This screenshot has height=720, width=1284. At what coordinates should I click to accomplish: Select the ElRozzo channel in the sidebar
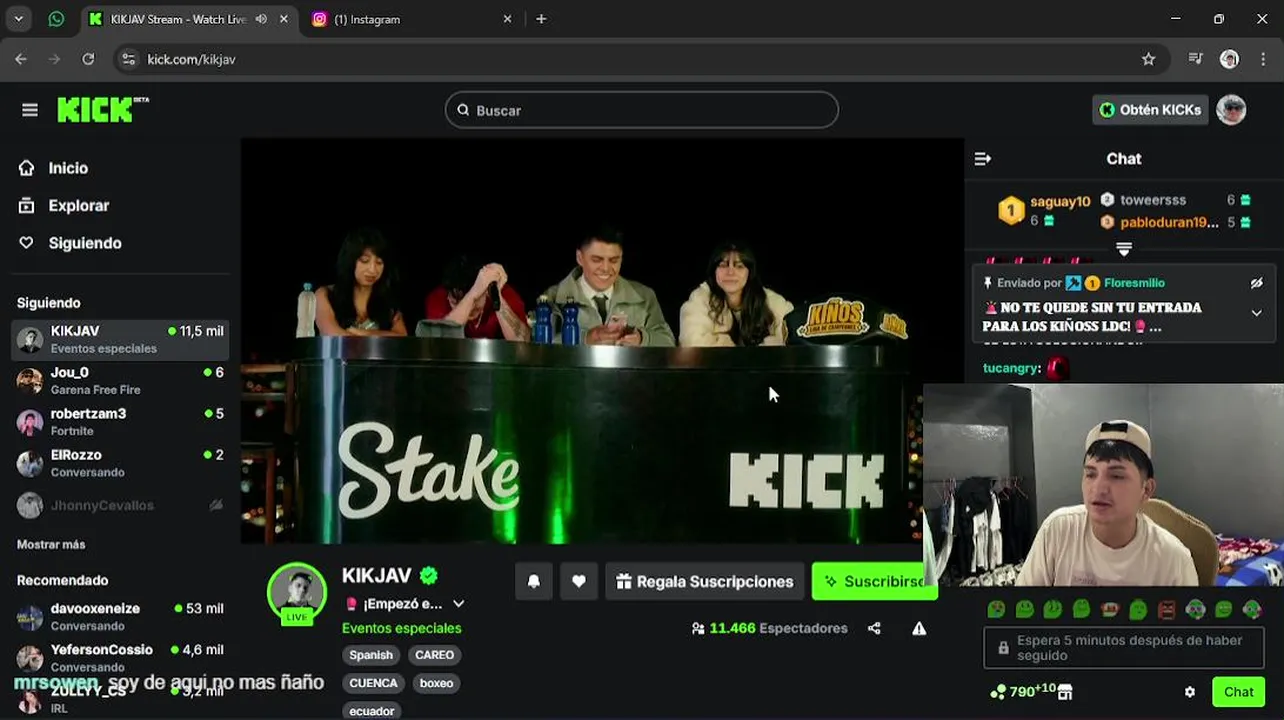120,463
